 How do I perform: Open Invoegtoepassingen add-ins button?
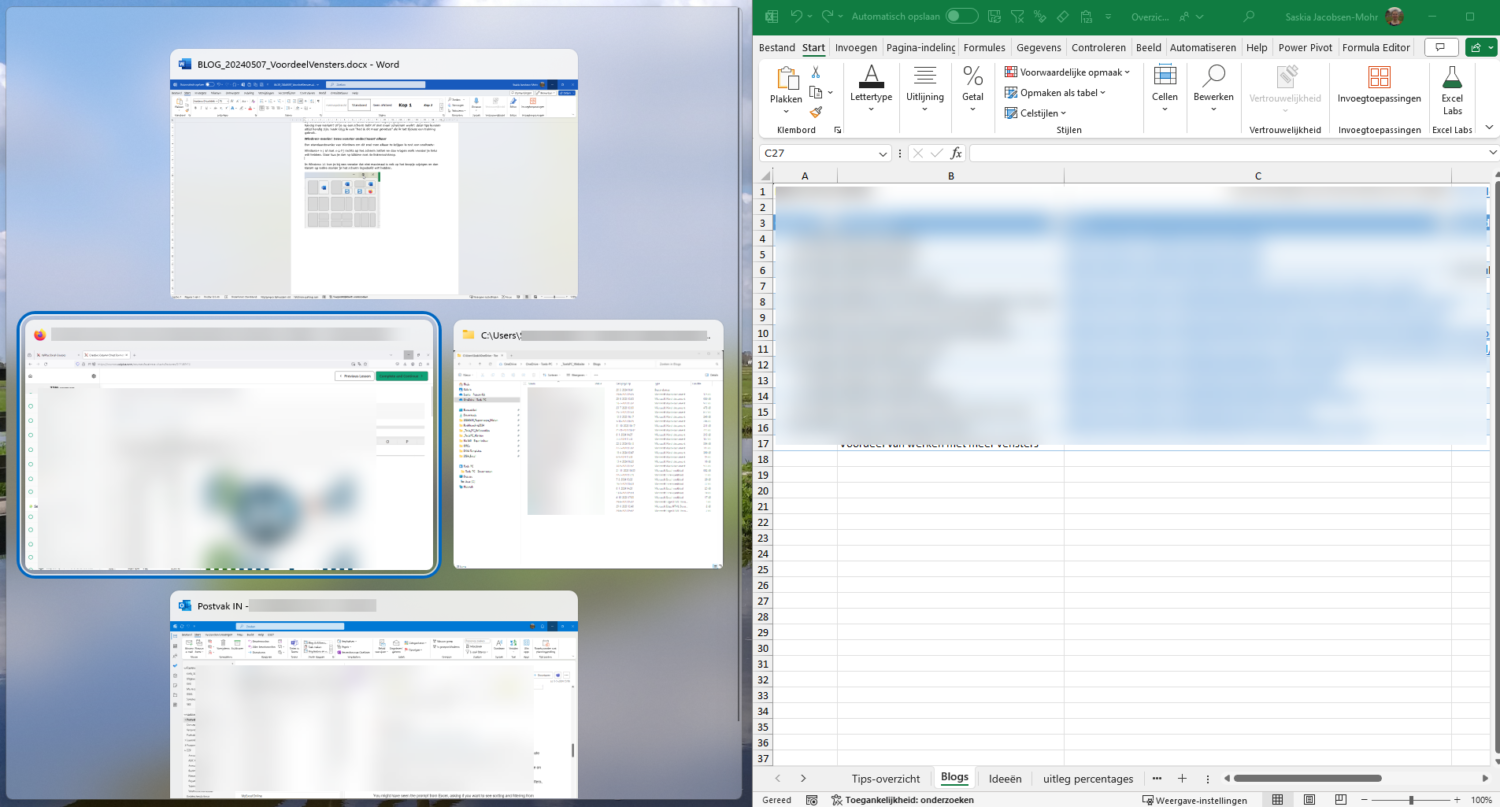pyautogui.click(x=1379, y=86)
